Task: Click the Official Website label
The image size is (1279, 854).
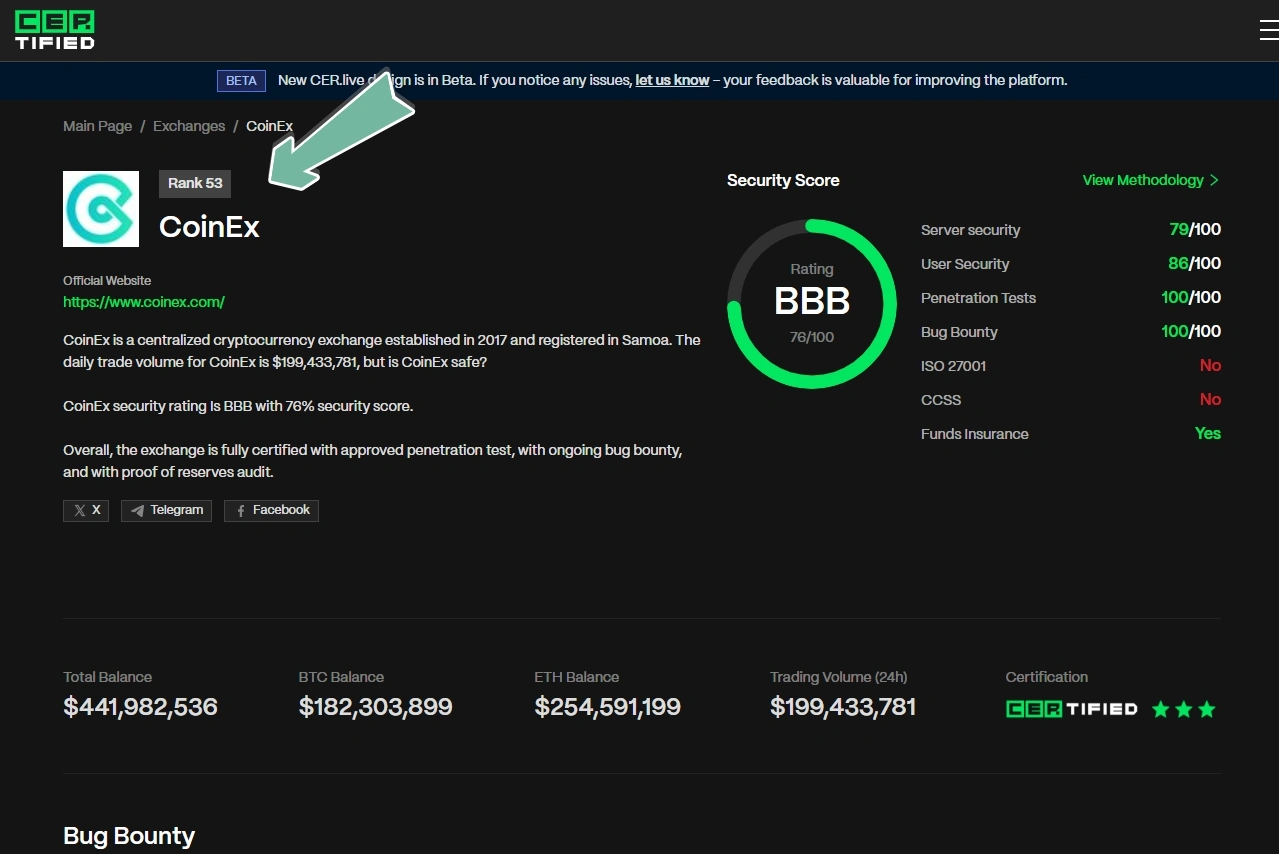Action: (107, 281)
